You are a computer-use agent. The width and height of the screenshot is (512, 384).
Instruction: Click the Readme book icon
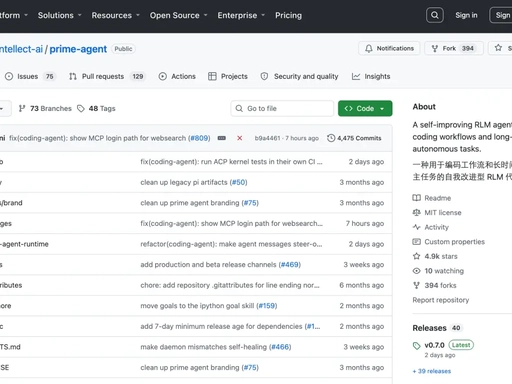[x=417, y=198]
